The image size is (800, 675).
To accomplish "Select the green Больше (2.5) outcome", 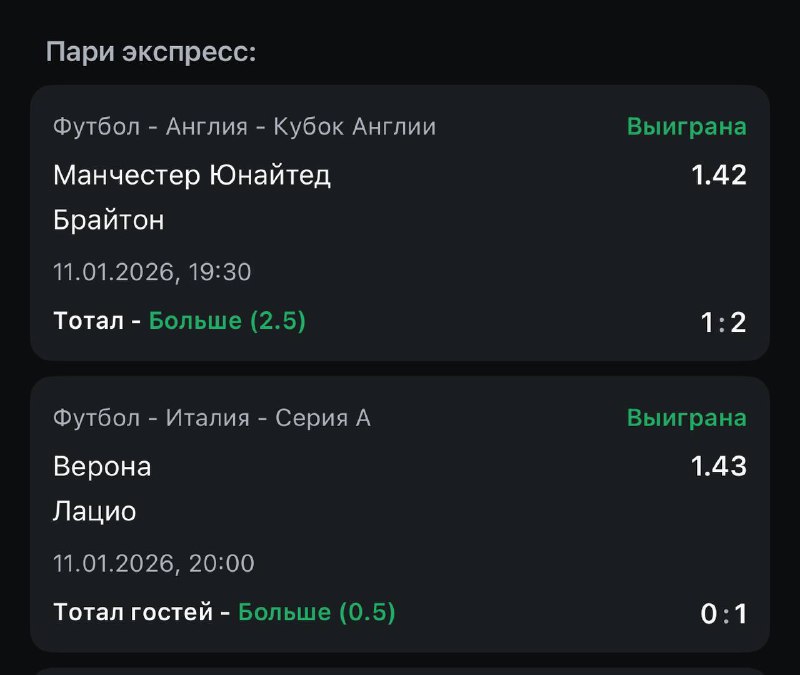I will 227,321.
